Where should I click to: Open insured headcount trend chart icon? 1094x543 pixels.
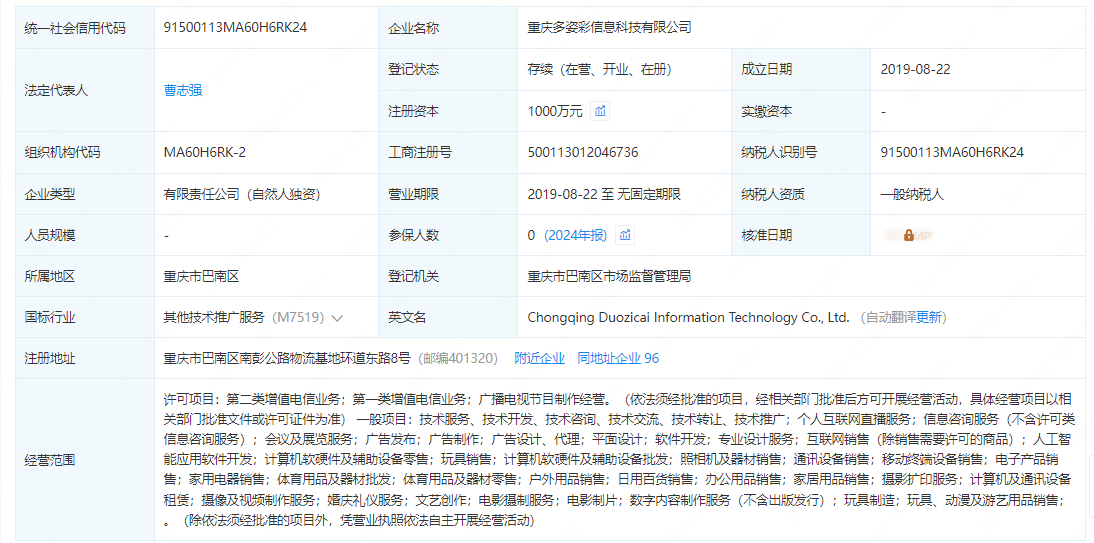(x=625, y=235)
